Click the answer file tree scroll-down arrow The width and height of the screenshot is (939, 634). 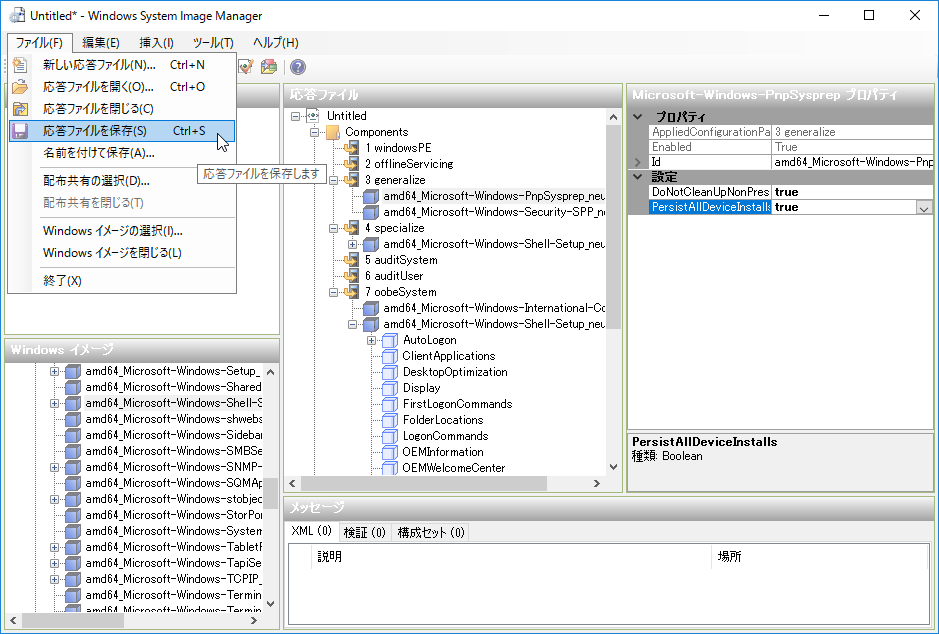[613, 467]
